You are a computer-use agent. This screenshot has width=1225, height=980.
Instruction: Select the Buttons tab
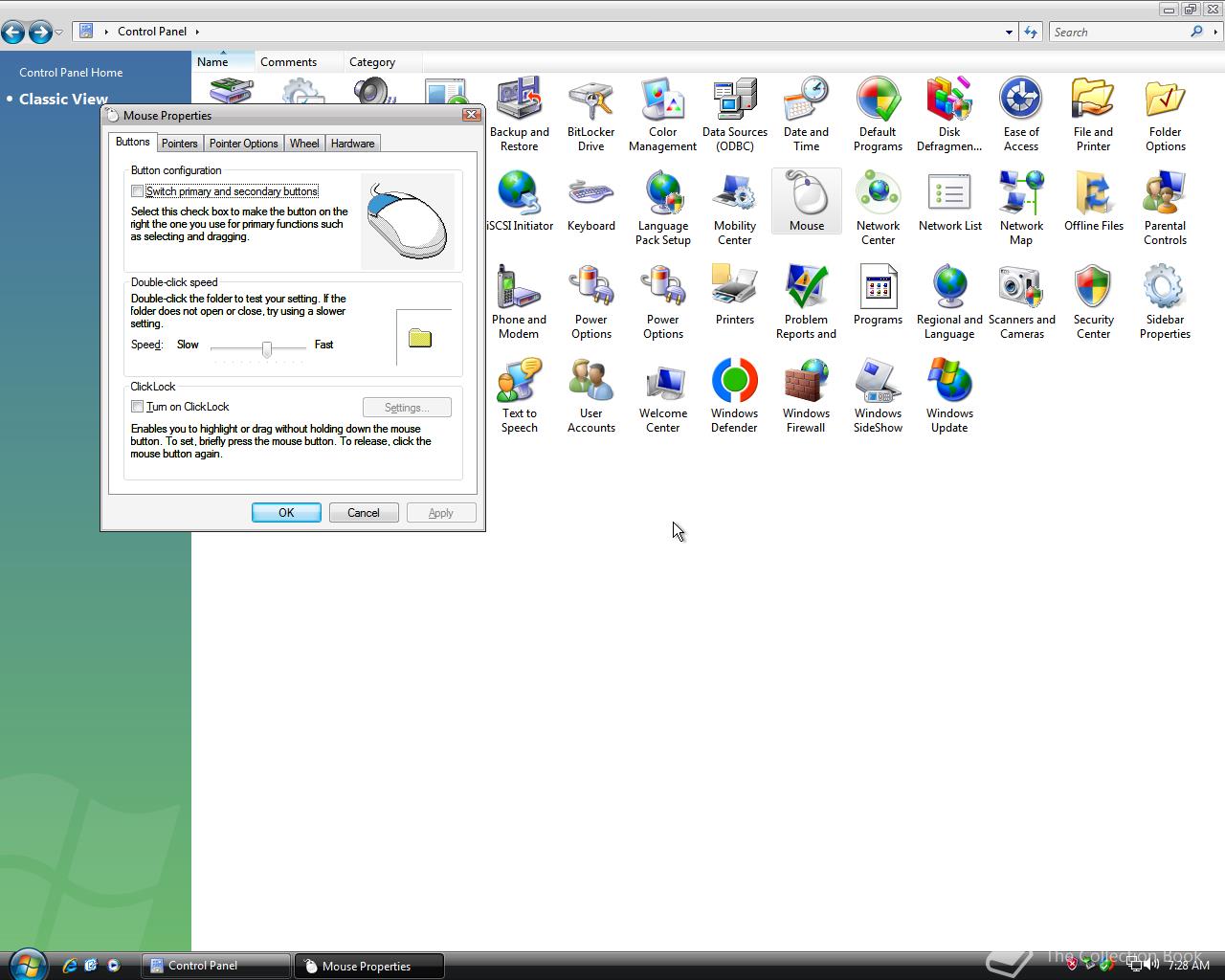coord(133,142)
